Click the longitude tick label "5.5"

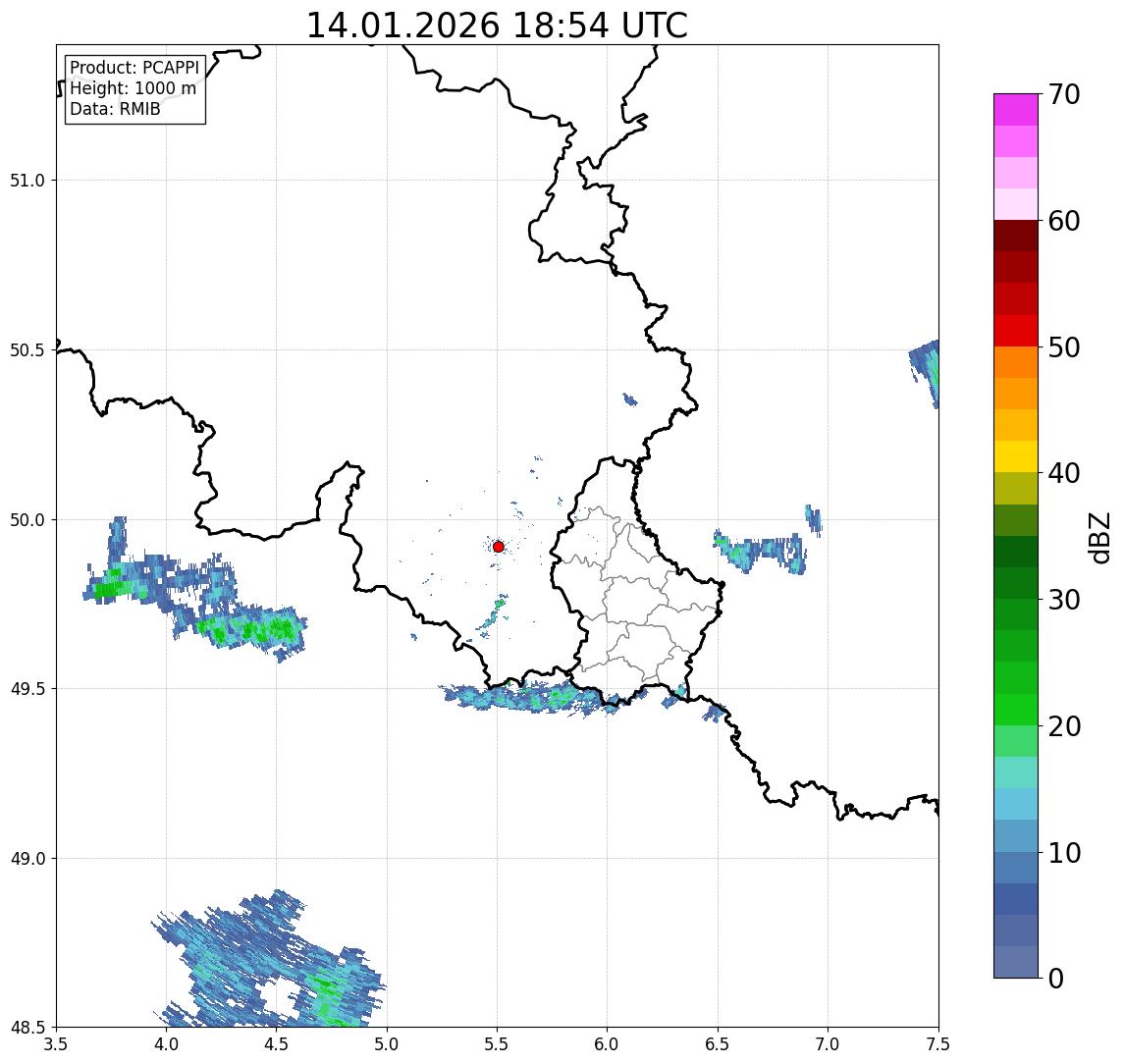pyautogui.click(x=498, y=1044)
